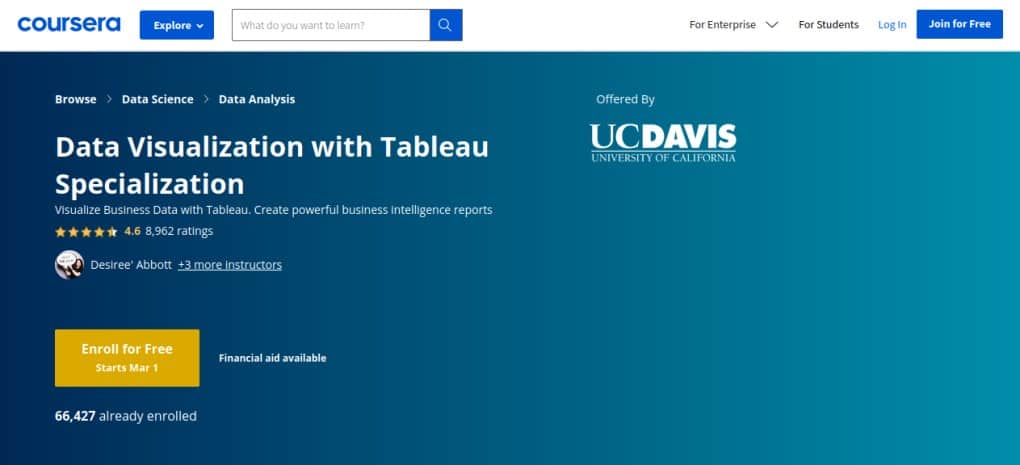Open the Data Science breadcrumb link
Screen dimensions: 1020x465
click(157, 100)
